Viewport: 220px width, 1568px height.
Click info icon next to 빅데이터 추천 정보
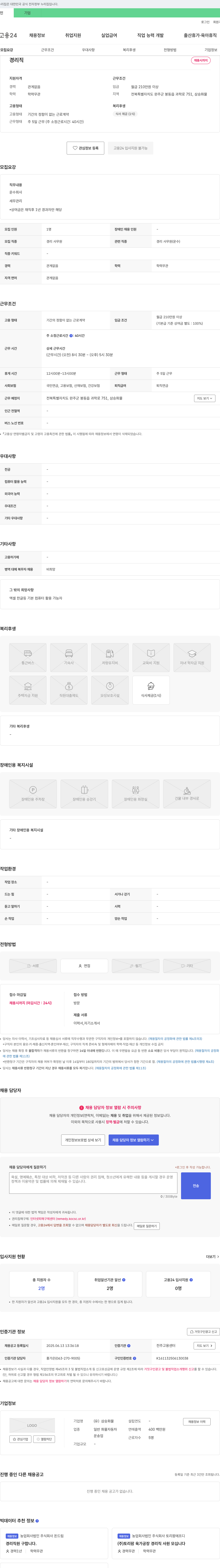37,1520
